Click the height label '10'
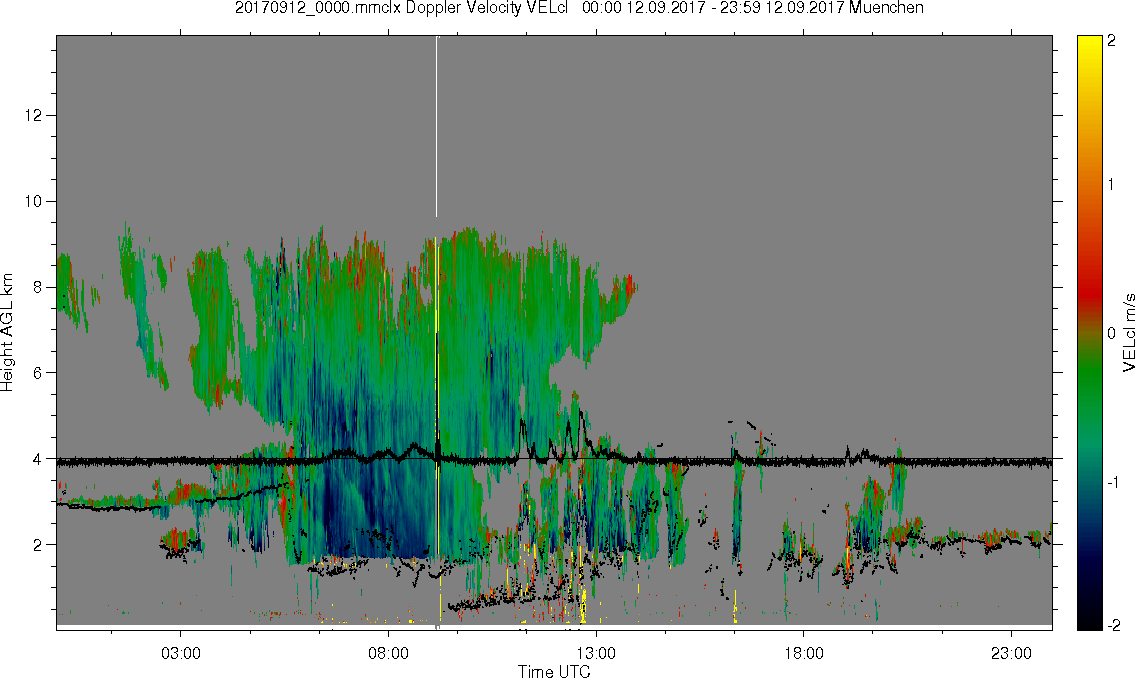This screenshot has width=1135, height=678. point(32,201)
